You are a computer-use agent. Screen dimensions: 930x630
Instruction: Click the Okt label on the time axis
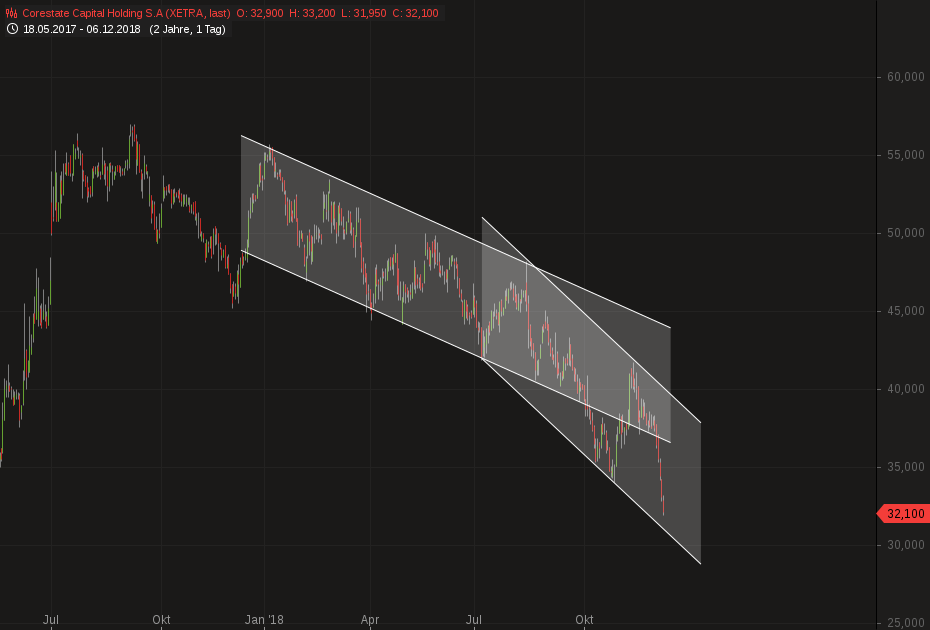click(583, 620)
